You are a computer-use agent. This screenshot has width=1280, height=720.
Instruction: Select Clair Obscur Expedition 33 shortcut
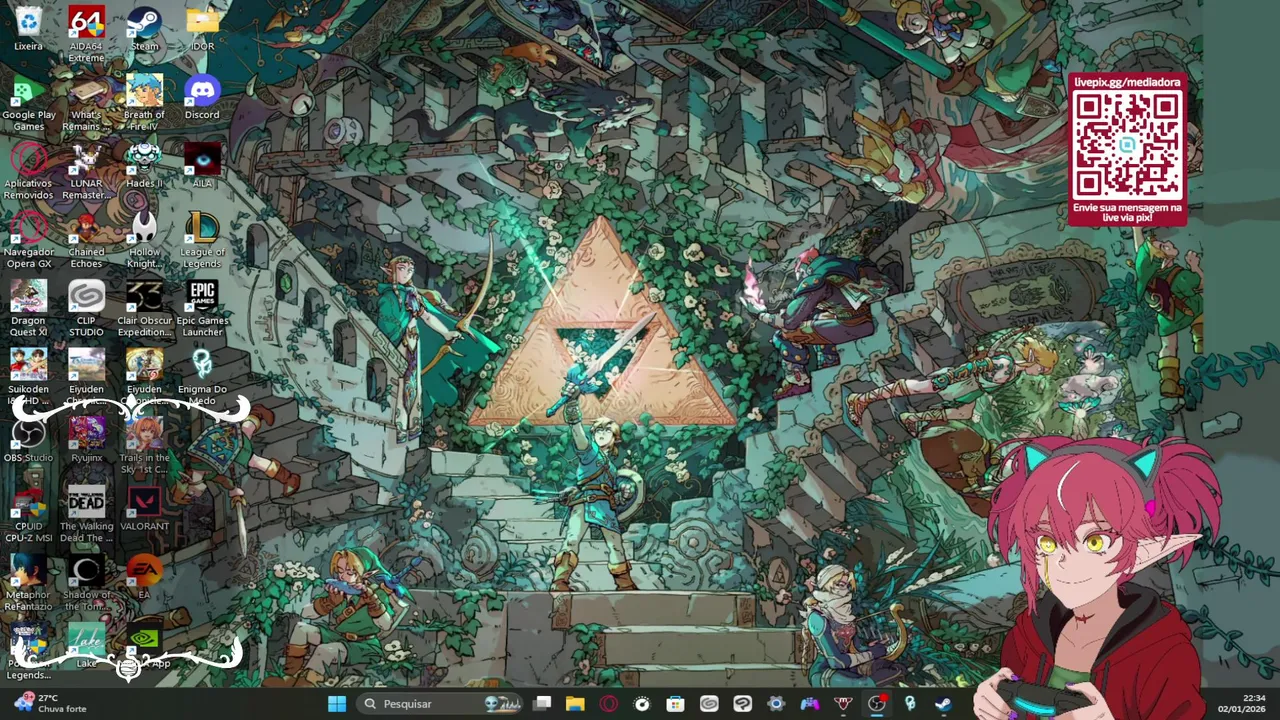coord(144,309)
